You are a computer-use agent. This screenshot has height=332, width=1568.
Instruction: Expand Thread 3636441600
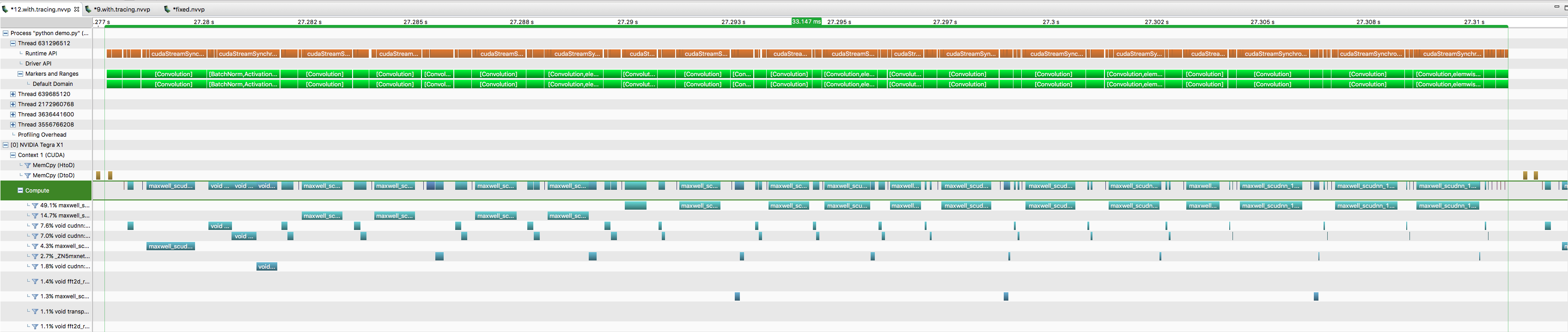[13, 115]
